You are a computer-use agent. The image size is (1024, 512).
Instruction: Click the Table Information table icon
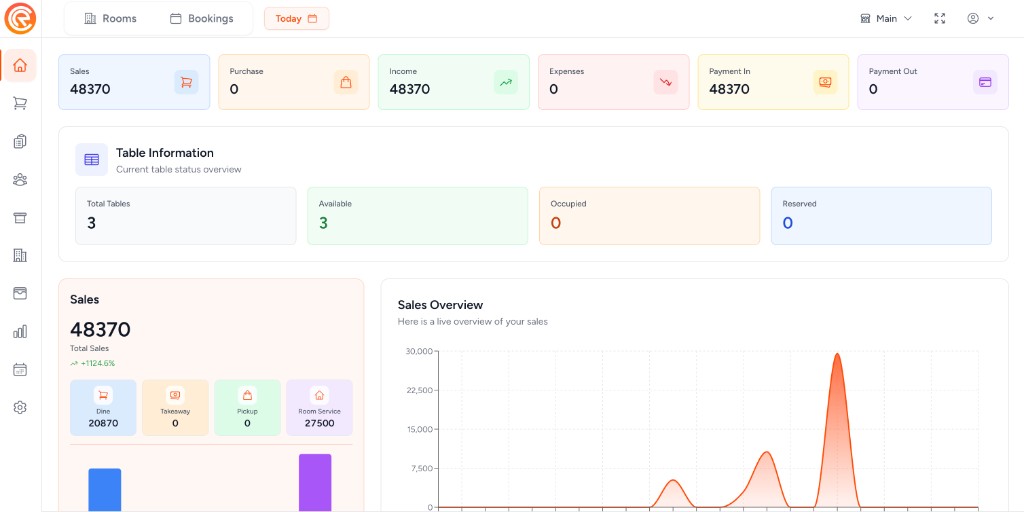[91, 160]
